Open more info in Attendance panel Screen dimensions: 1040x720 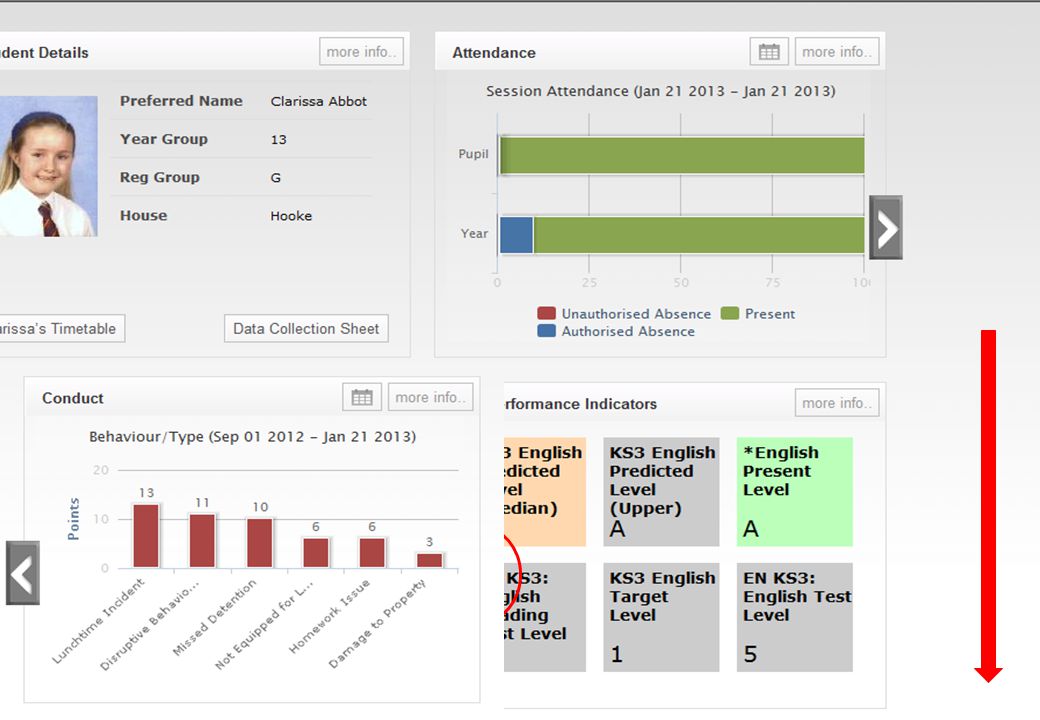[x=837, y=51]
